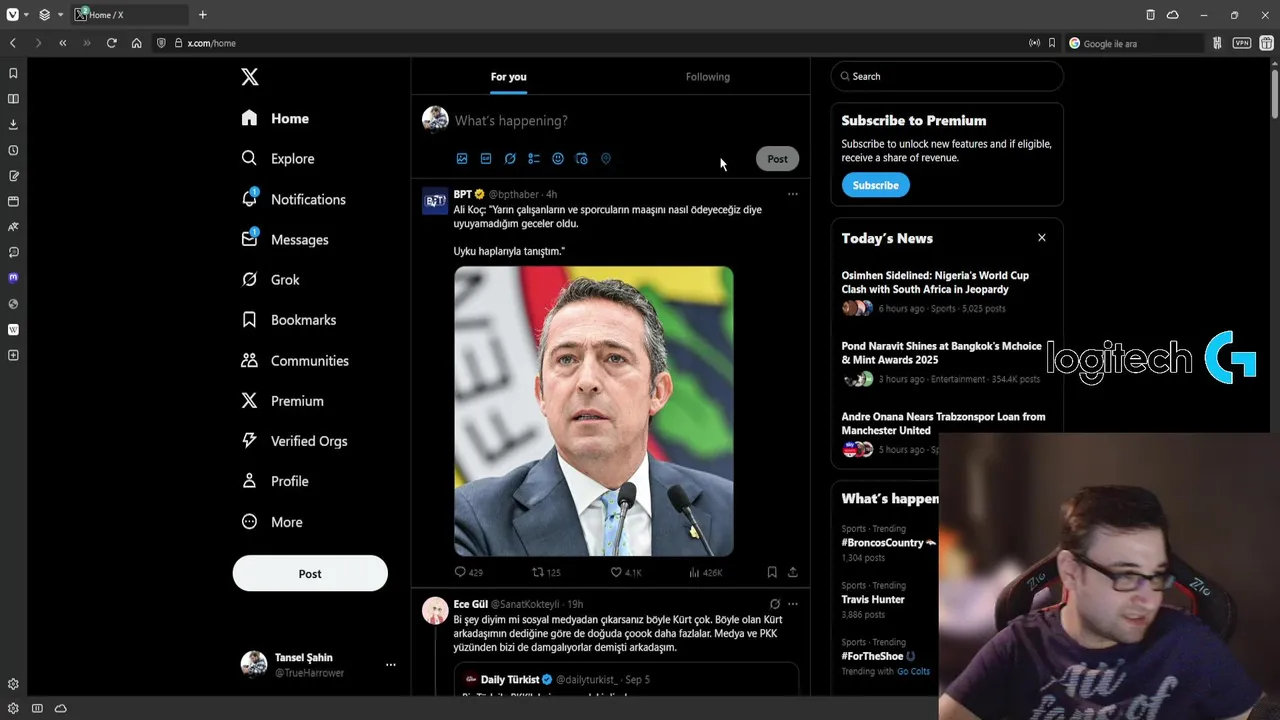Image resolution: width=1280 pixels, height=720 pixels.
Task: Open Wikipedia web panel in sidebar
Action: click(13, 329)
